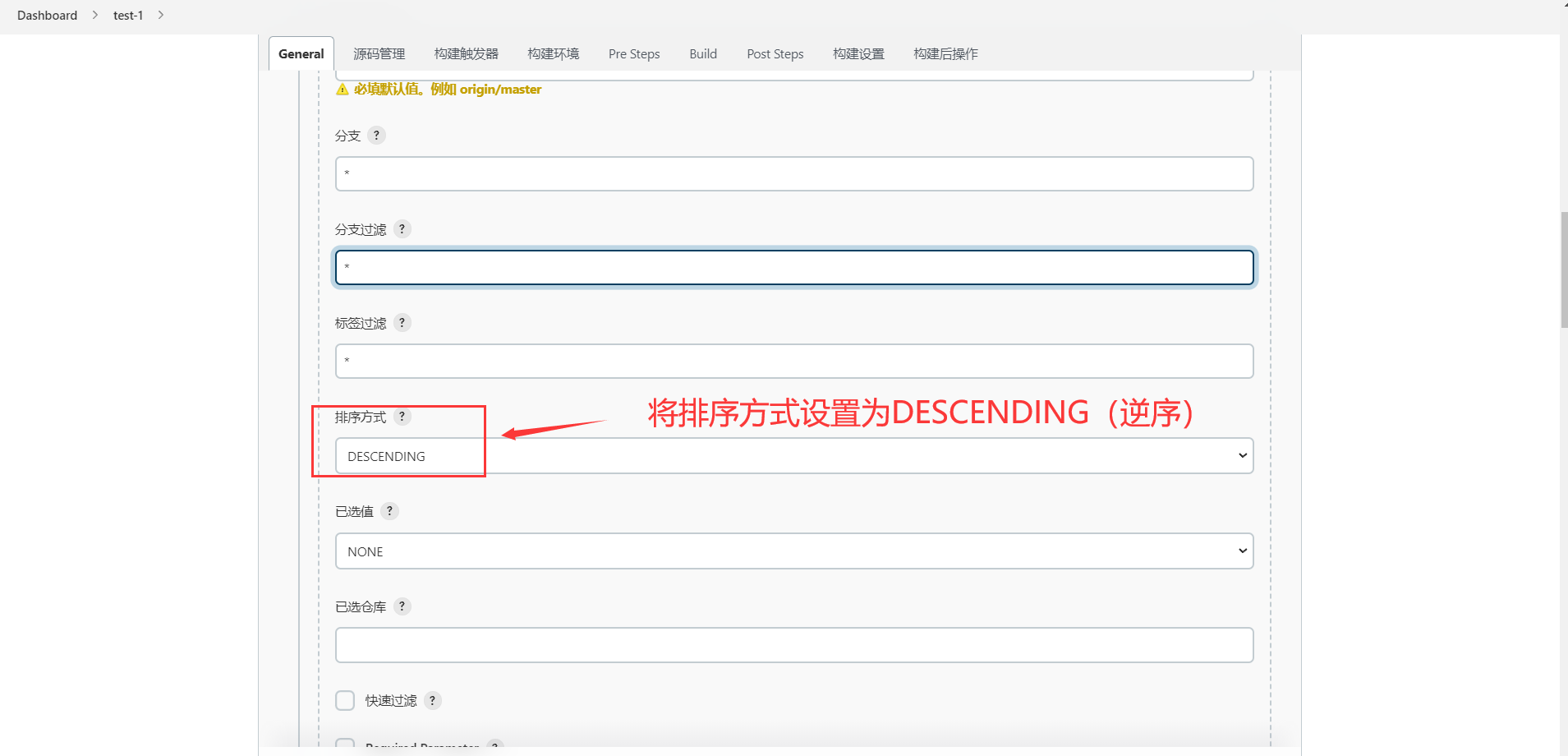Open the 已选值 NONE dropdown
Image resolution: width=1568 pixels, height=756 pixels.
794,551
